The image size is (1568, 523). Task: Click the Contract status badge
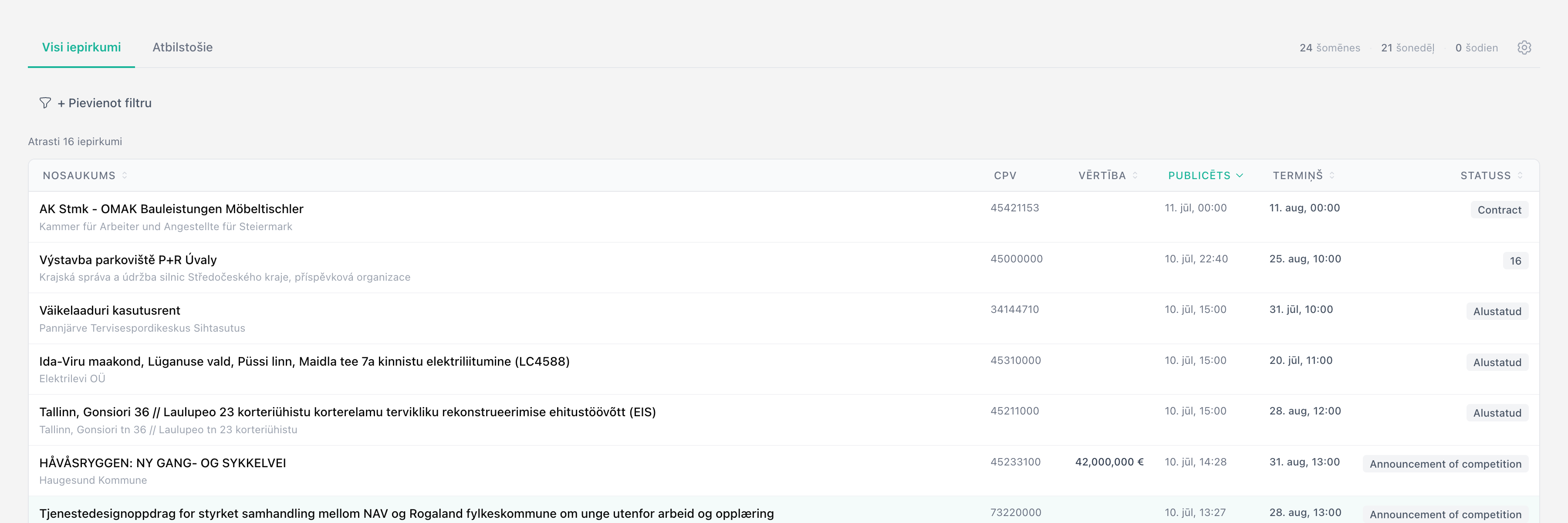(x=1499, y=210)
